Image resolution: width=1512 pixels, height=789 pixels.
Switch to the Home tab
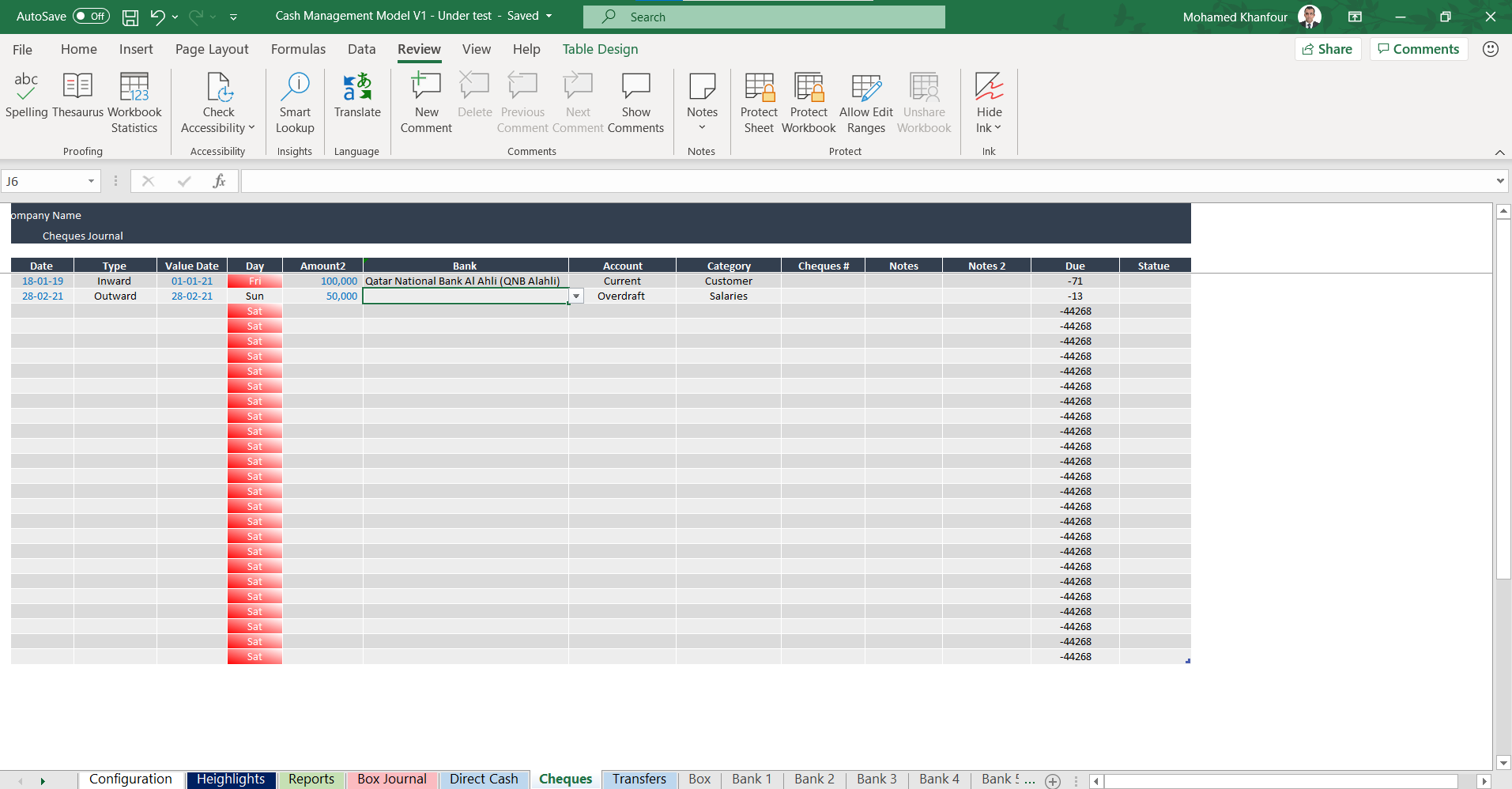[79, 49]
